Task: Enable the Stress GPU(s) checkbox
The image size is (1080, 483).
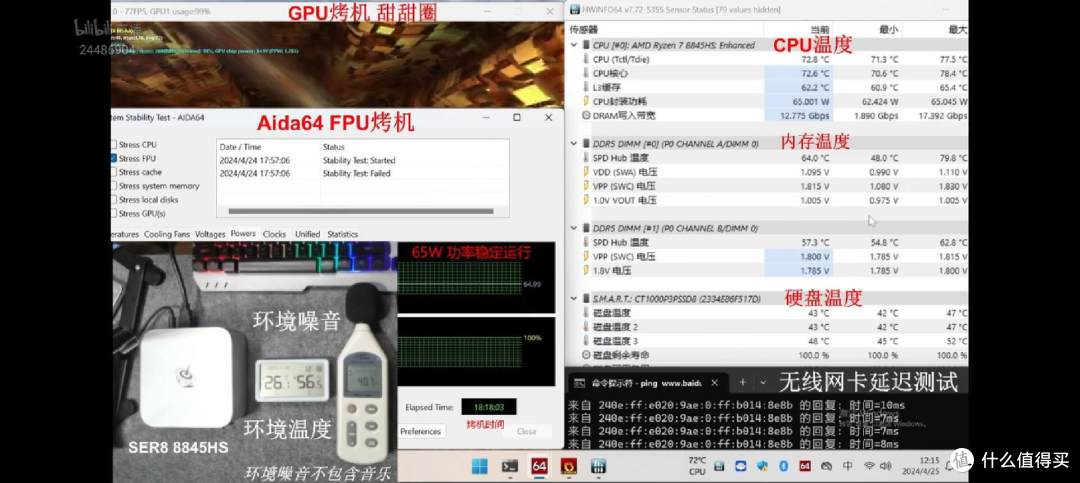Action: (x=113, y=214)
